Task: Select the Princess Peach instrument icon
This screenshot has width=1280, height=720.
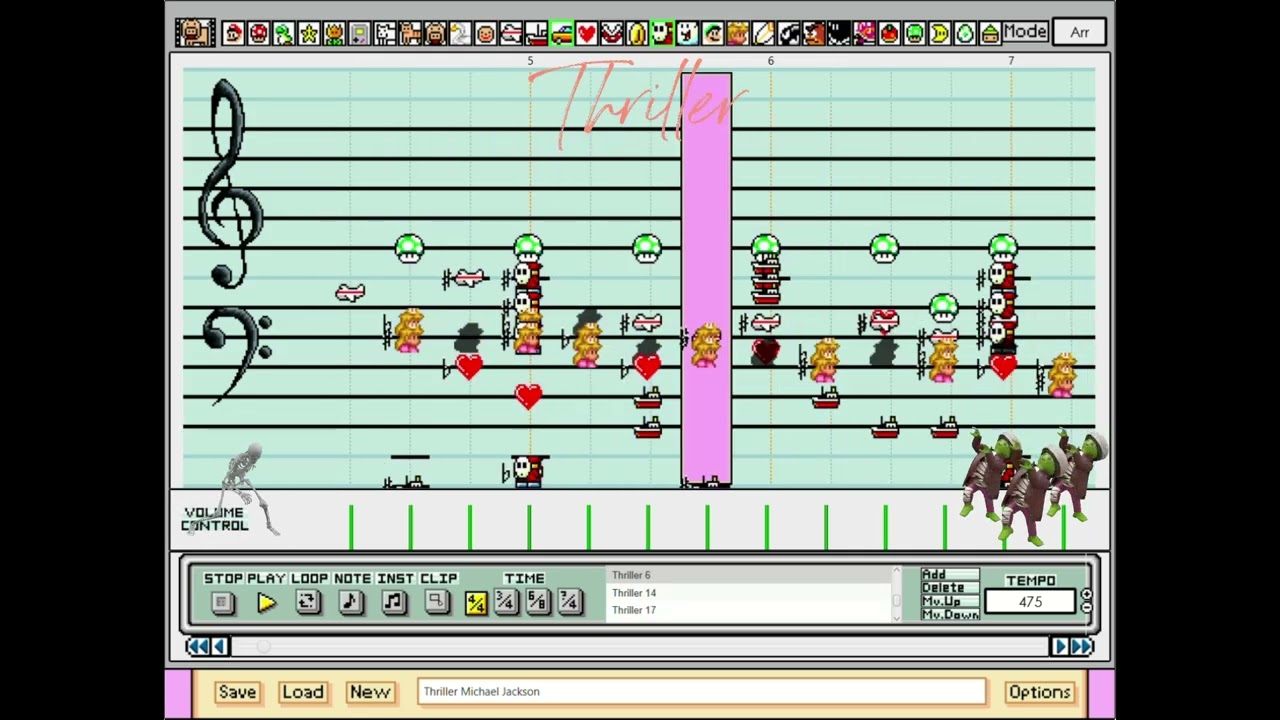Action: pyautogui.click(x=738, y=33)
